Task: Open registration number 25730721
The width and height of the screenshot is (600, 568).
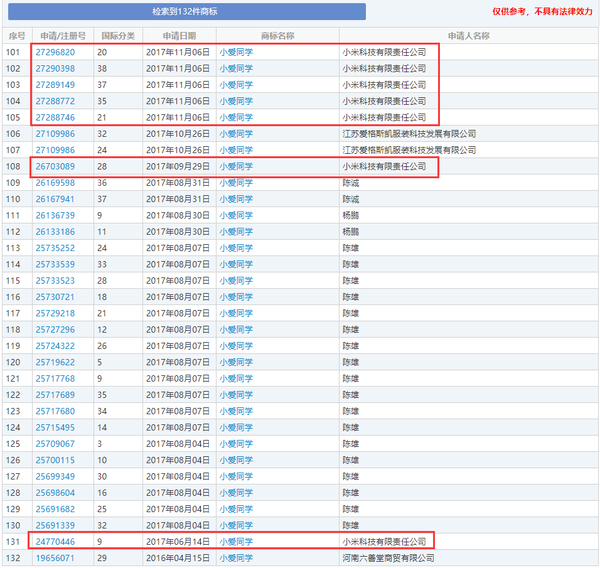Action: [x=55, y=297]
